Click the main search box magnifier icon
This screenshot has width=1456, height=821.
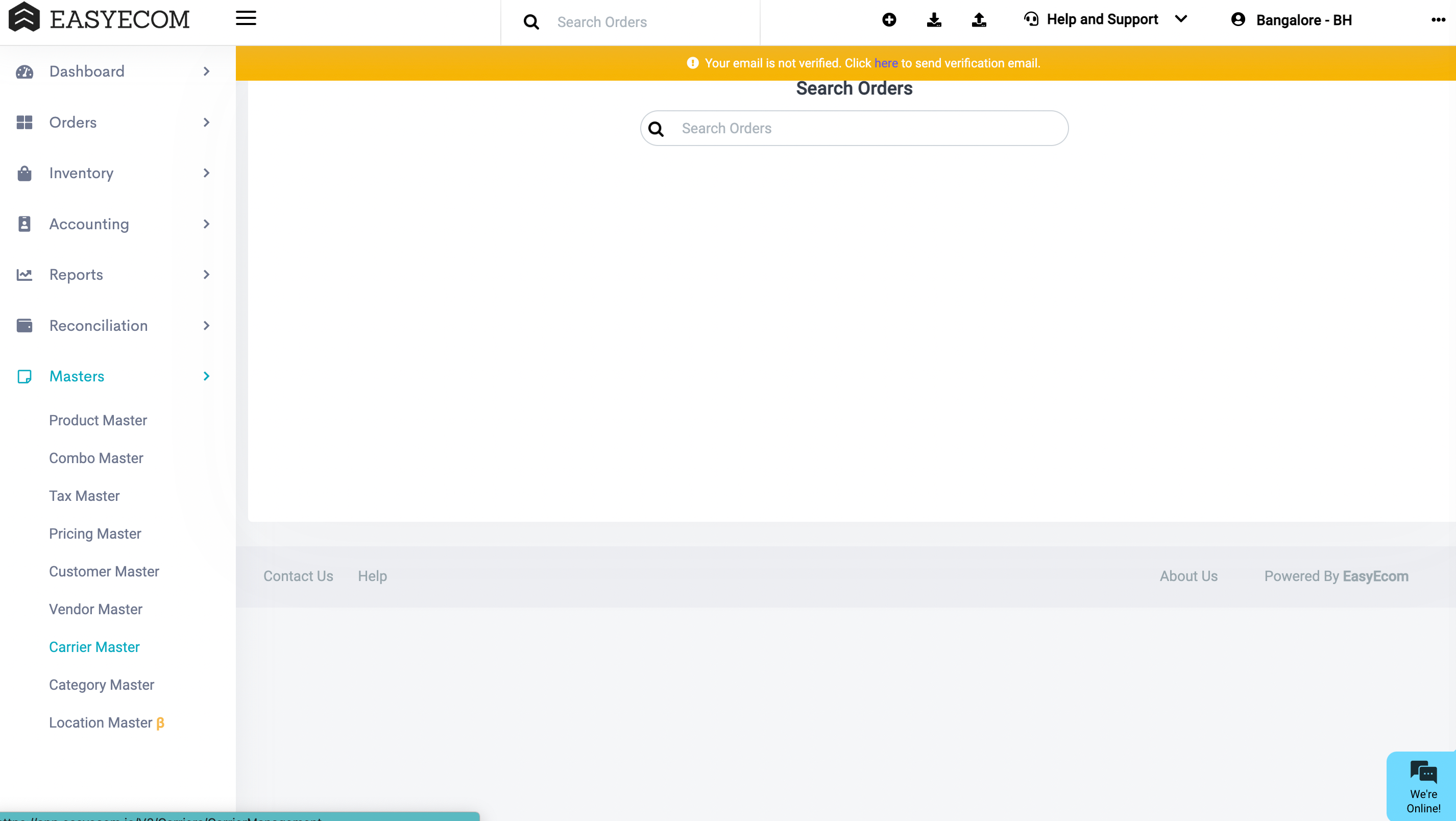click(x=656, y=129)
